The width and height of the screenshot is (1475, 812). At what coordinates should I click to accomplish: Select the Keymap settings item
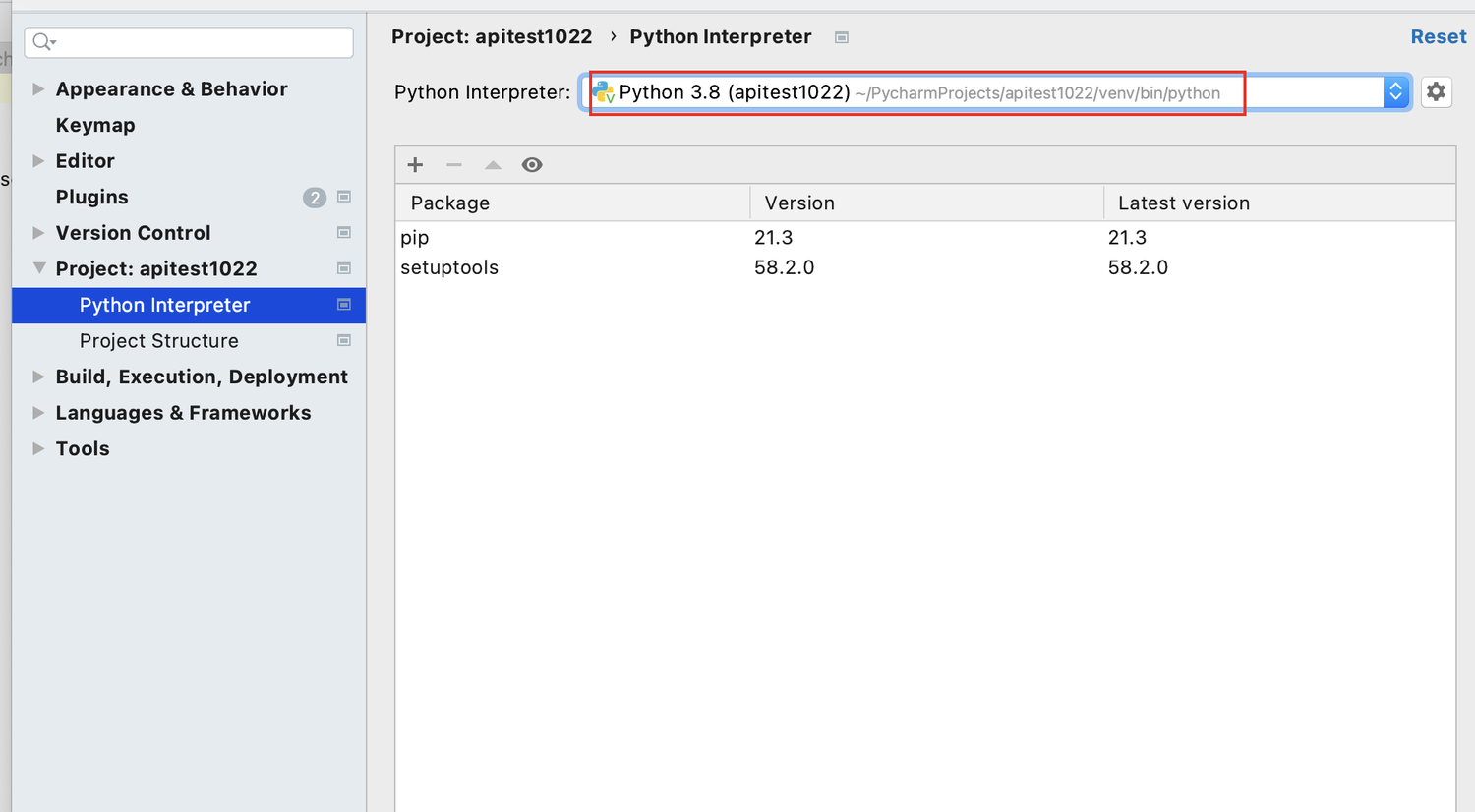click(x=95, y=125)
